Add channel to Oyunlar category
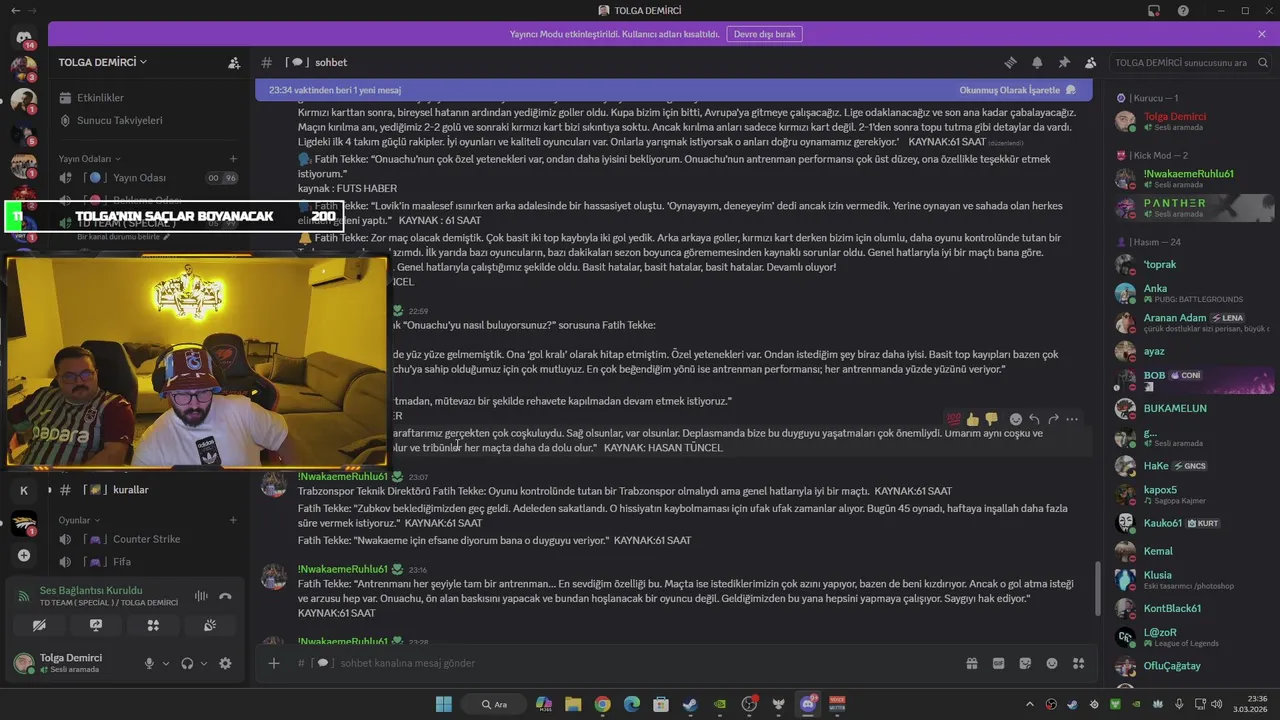The width and height of the screenshot is (1280, 720). point(233,520)
